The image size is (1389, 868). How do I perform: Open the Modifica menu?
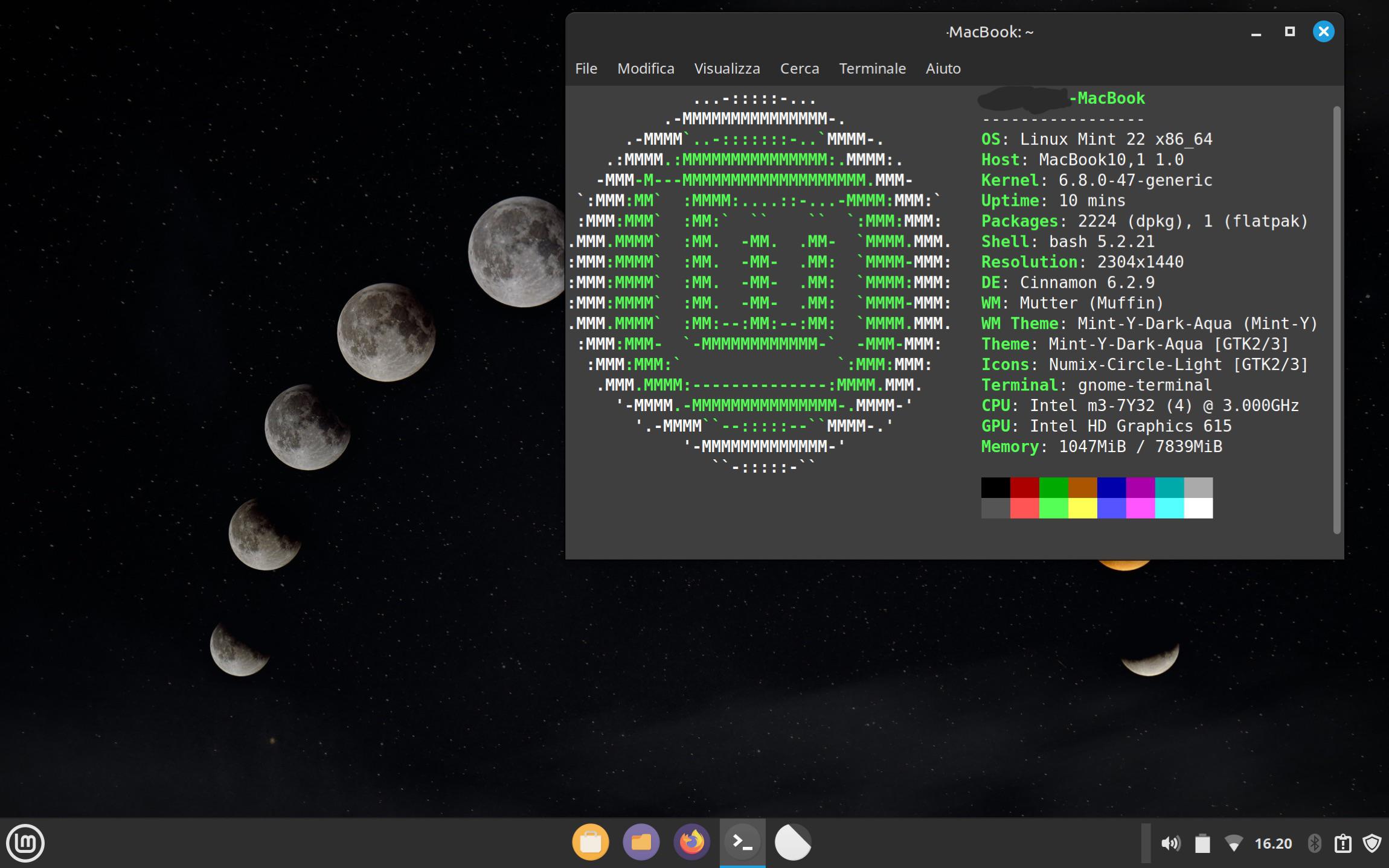(x=646, y=68)
